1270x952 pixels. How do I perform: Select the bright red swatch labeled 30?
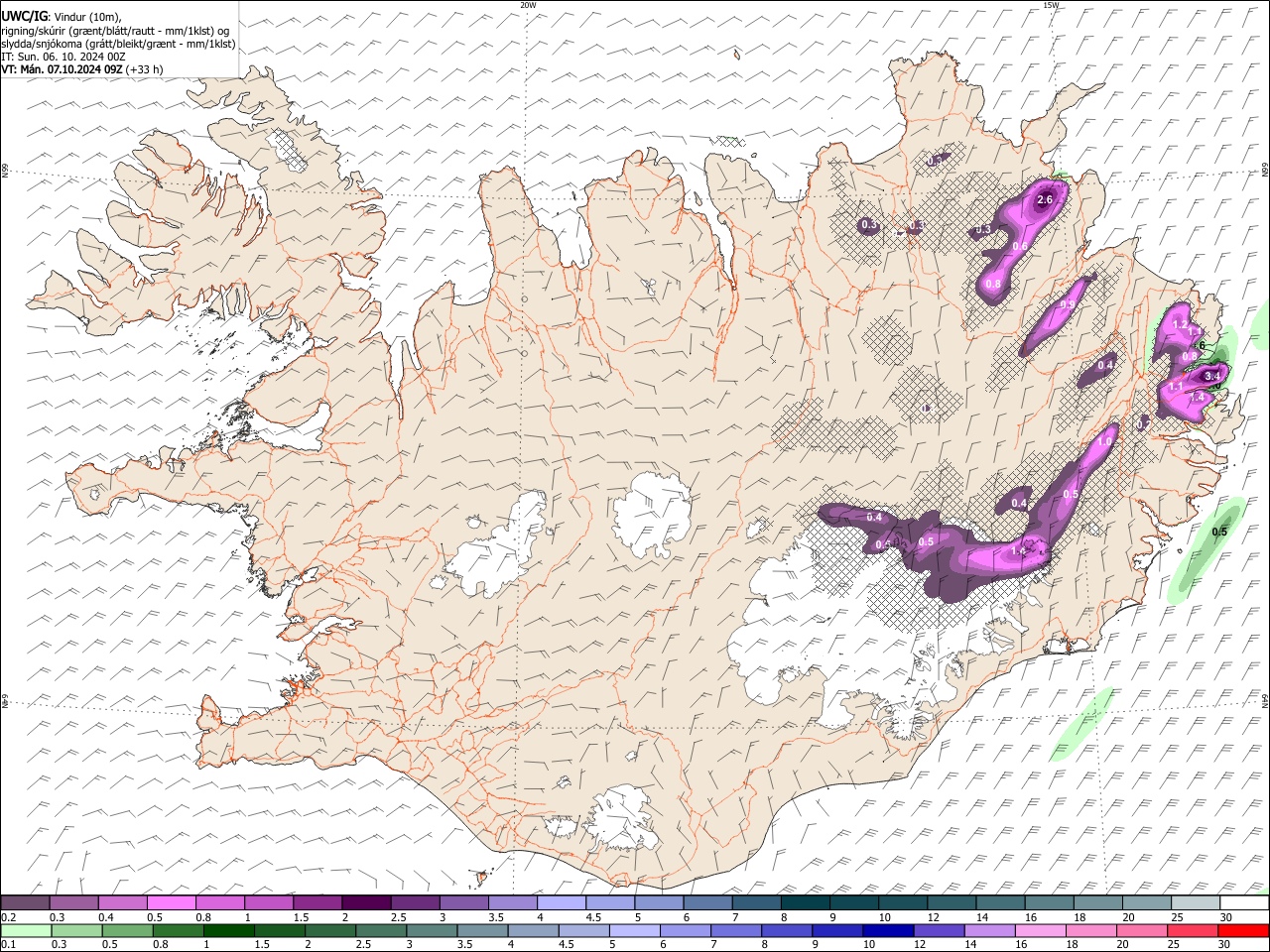[x=1243, y=930]
